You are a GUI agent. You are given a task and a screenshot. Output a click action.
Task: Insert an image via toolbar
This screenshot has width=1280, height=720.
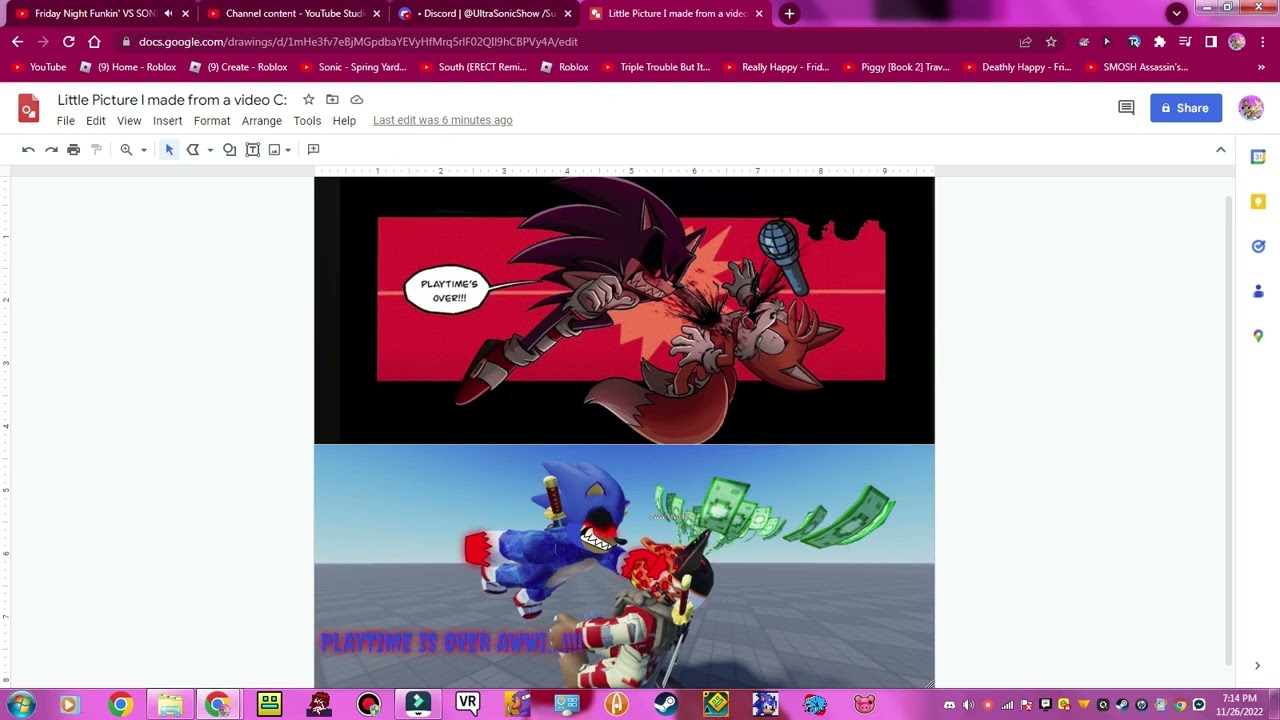[x=274, y=150]
